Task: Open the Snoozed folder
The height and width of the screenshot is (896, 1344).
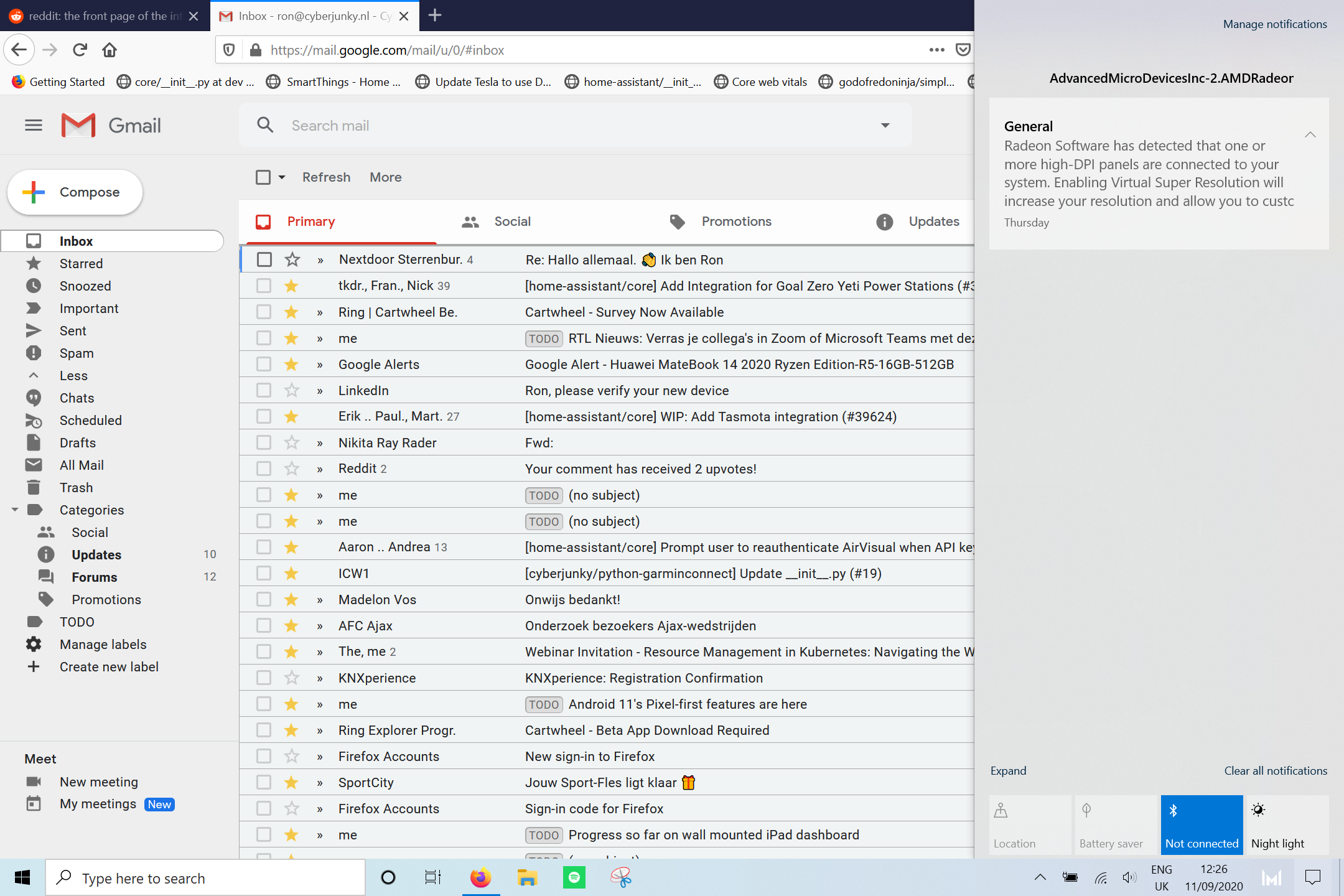Action: [x=85, y=286]
